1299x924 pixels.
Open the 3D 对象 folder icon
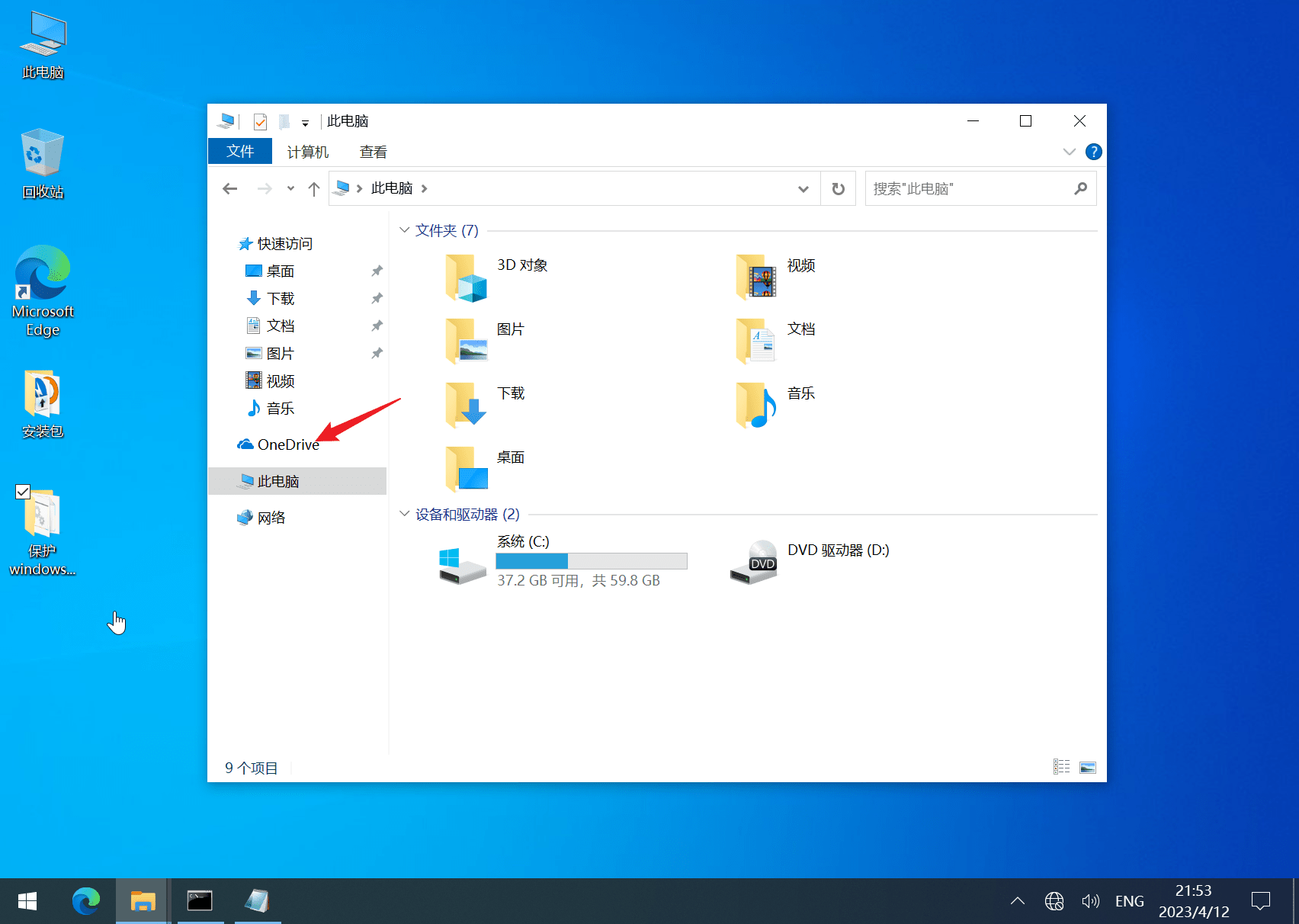point(466,278)
